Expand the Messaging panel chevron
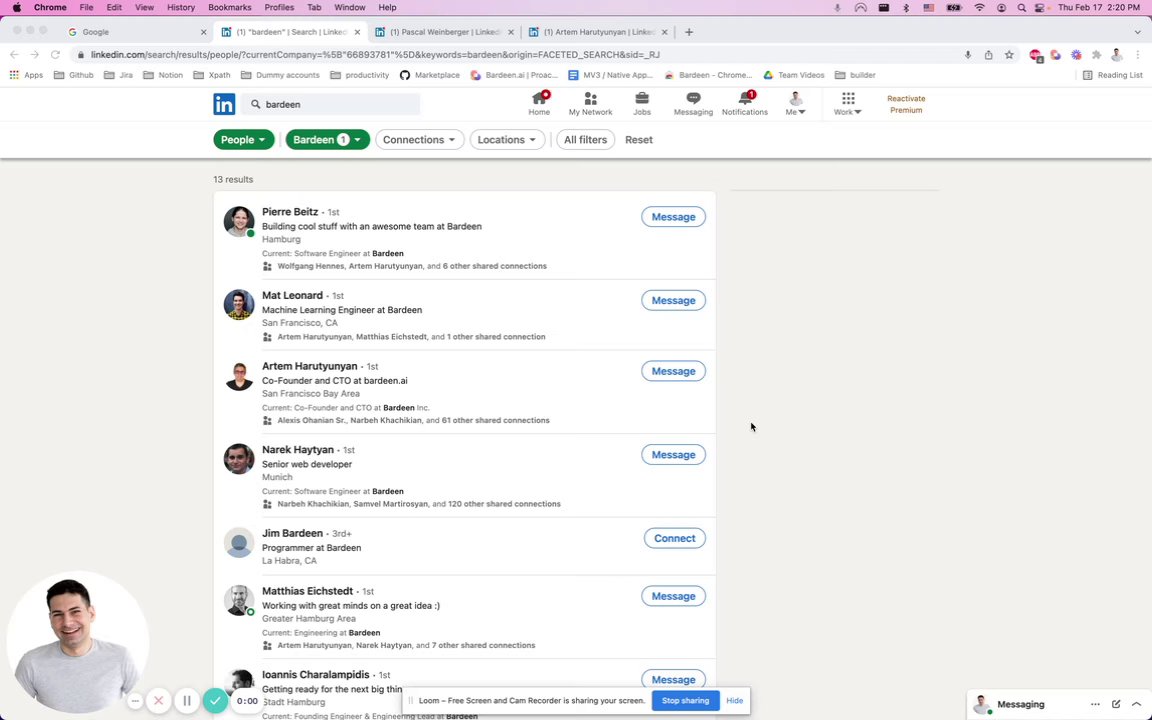 pyautogui.click(x=1137, y=704)
